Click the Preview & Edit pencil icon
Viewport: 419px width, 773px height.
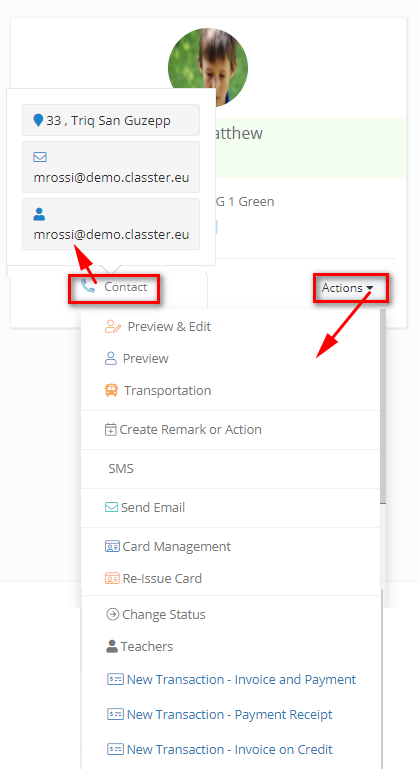pyautogui.click(x=112, y=327)
